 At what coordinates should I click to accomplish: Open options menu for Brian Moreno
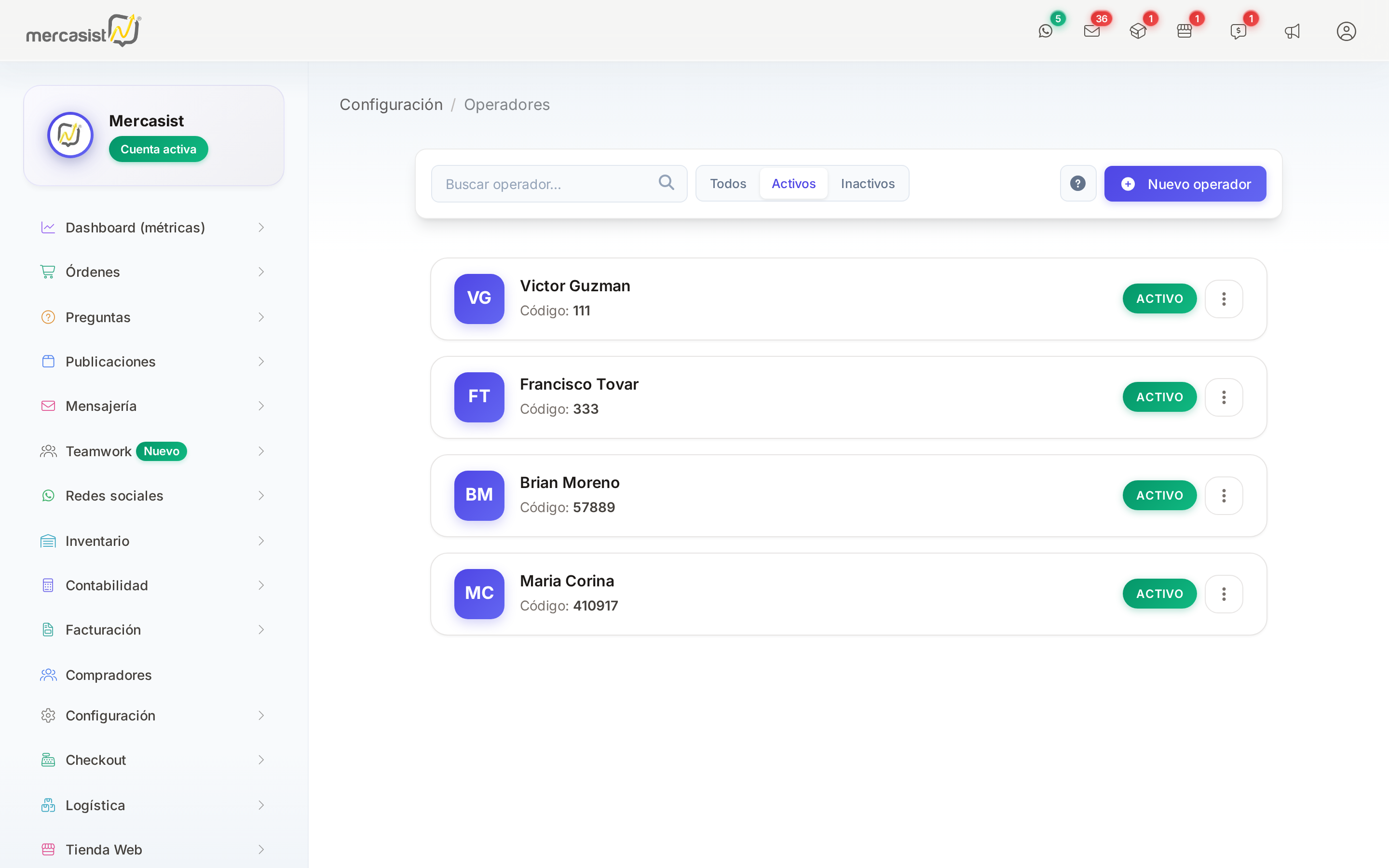[1224, 495]
